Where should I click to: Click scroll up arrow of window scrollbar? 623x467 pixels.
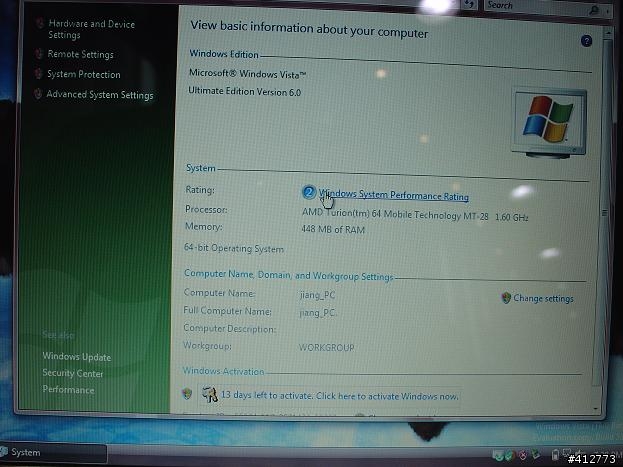(608, 34)
